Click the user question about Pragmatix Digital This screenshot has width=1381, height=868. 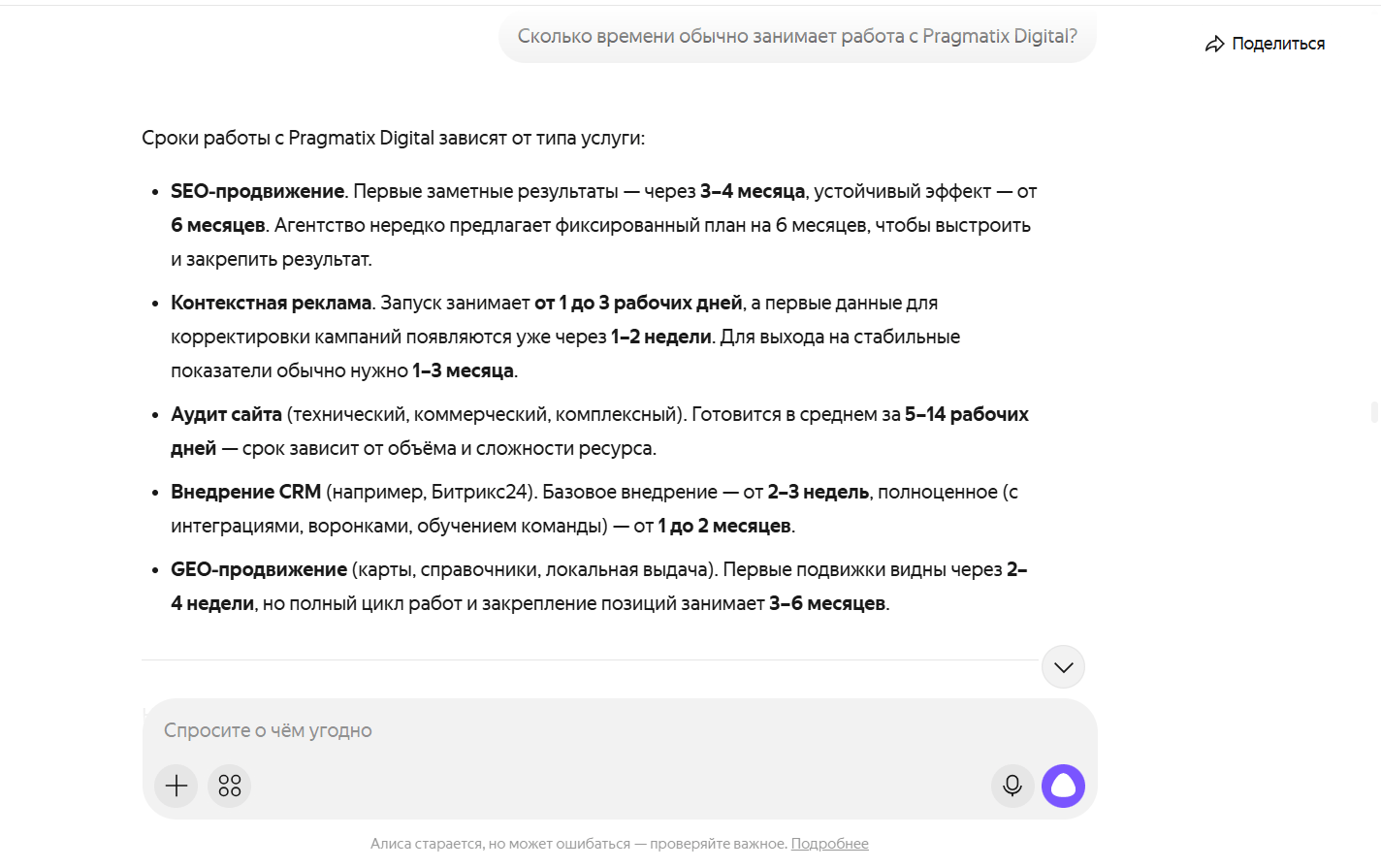[x=797, y=37]
